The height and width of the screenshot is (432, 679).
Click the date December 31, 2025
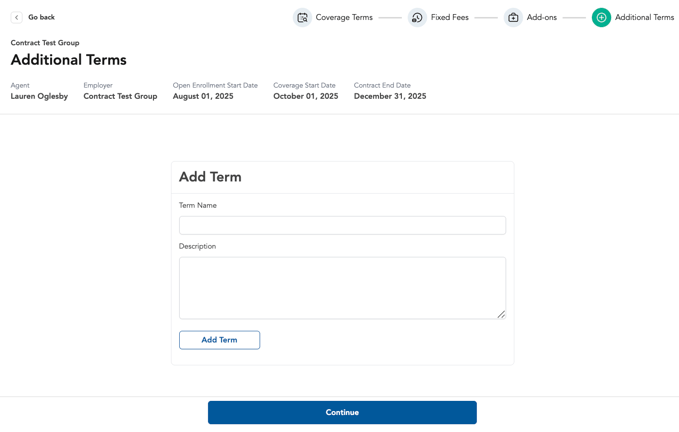[390, 96]
